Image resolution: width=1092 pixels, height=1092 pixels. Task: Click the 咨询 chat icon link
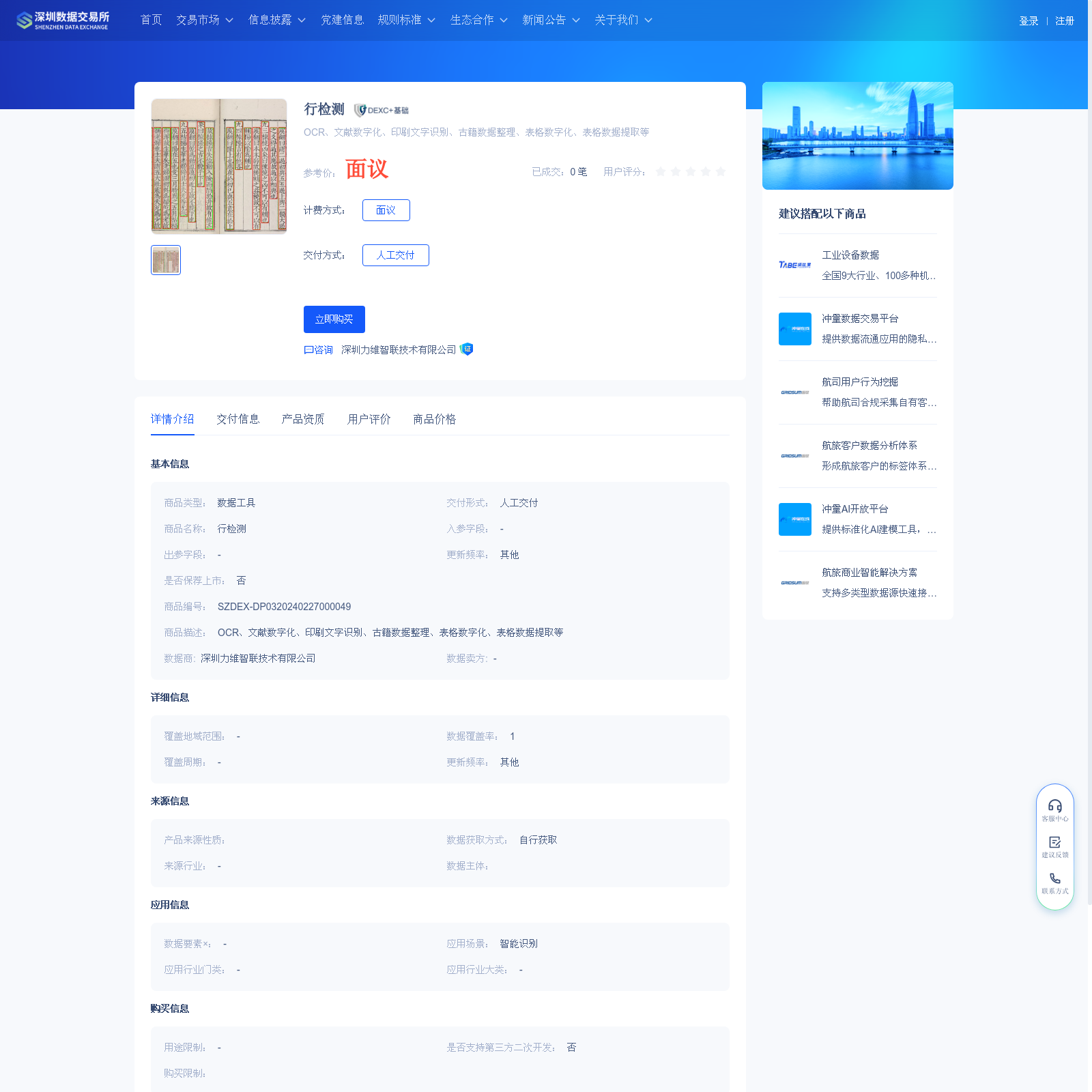coord(318,349)
